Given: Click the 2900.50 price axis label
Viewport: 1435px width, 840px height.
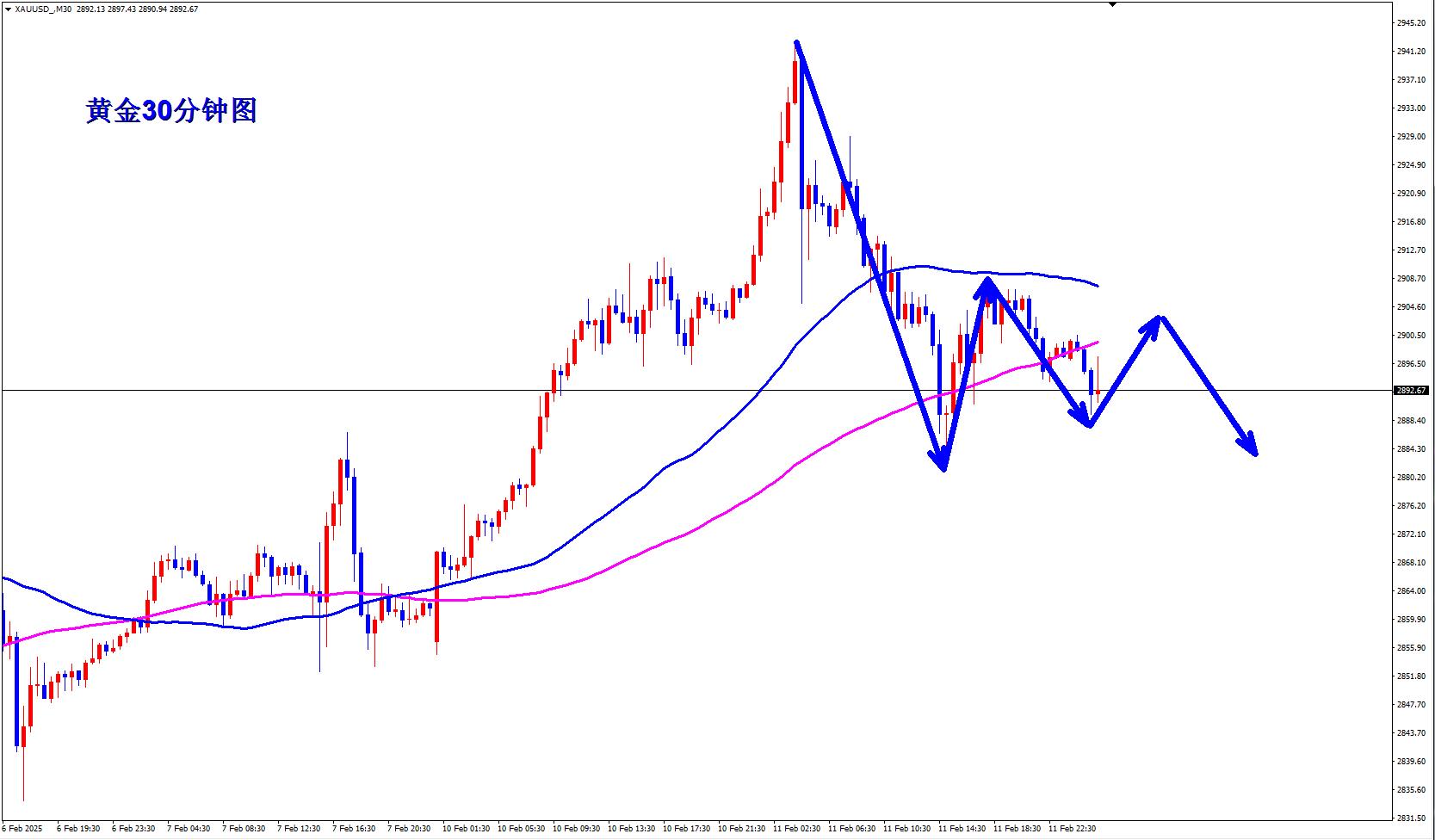Looking at the screenshot, I should pyautogui.click(x=1411, y=335).
